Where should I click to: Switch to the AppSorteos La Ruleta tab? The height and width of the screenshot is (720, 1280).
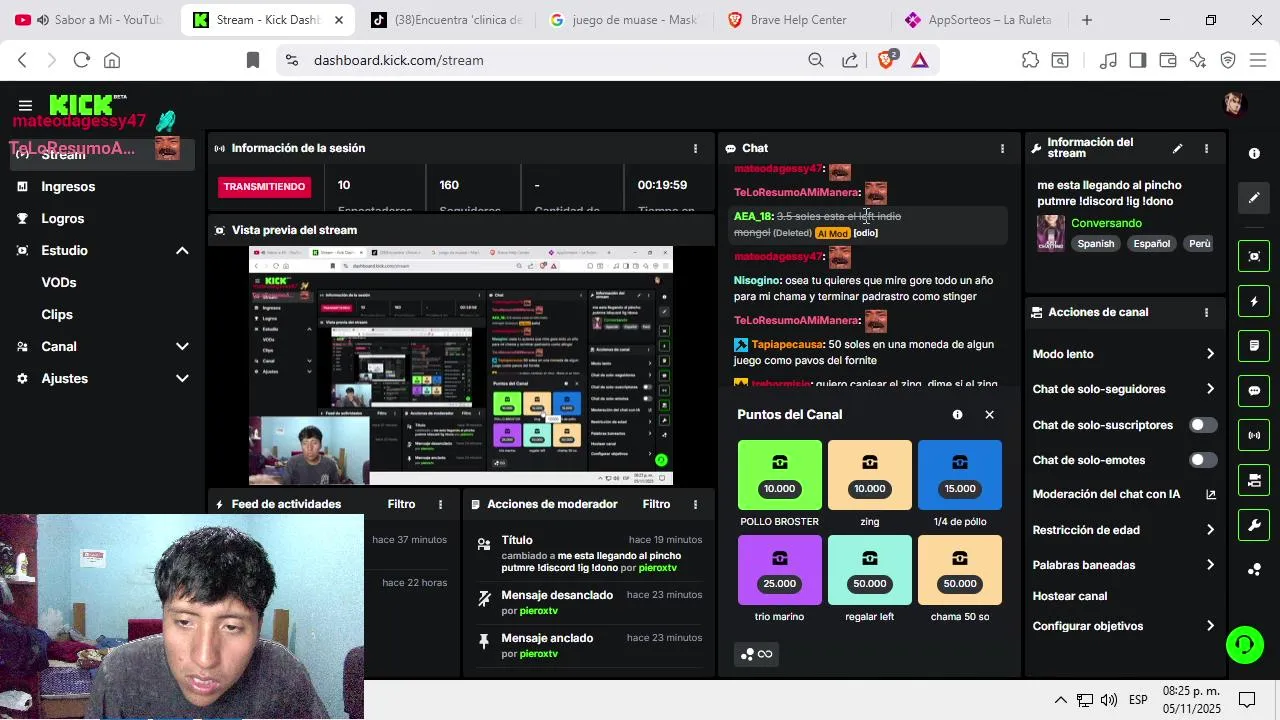click(980, 20)
